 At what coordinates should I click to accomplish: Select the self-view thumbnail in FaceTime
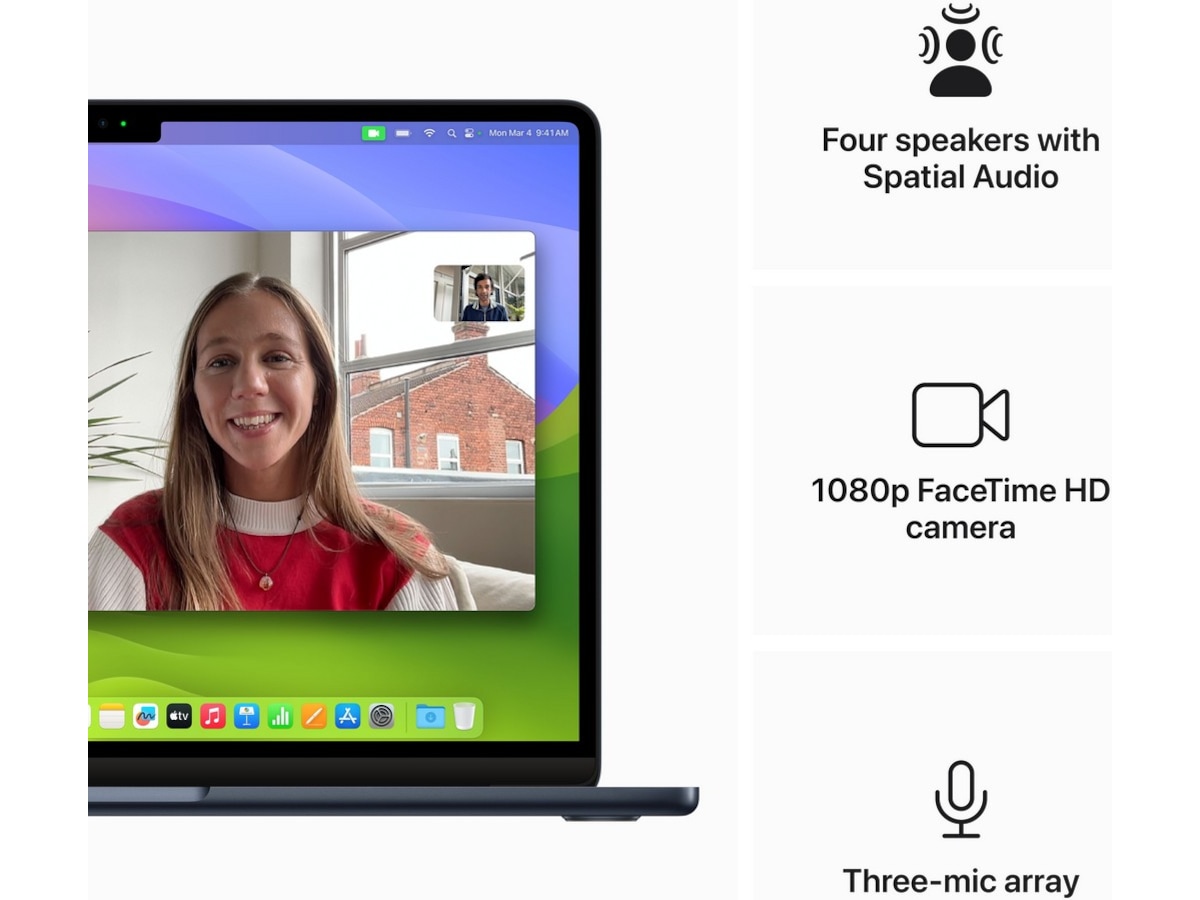click(479, 293)
